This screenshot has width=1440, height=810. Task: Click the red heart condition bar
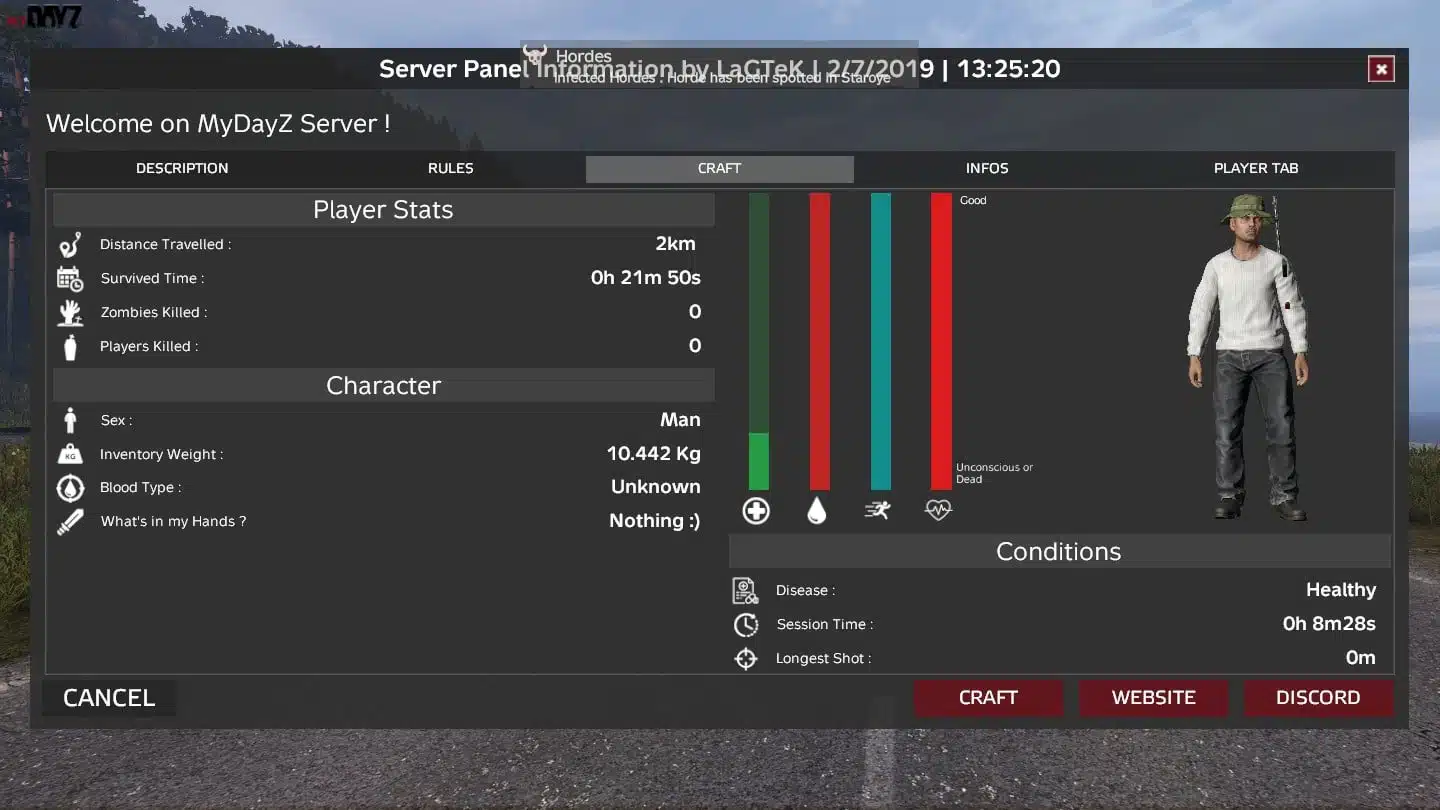[941, 341]
